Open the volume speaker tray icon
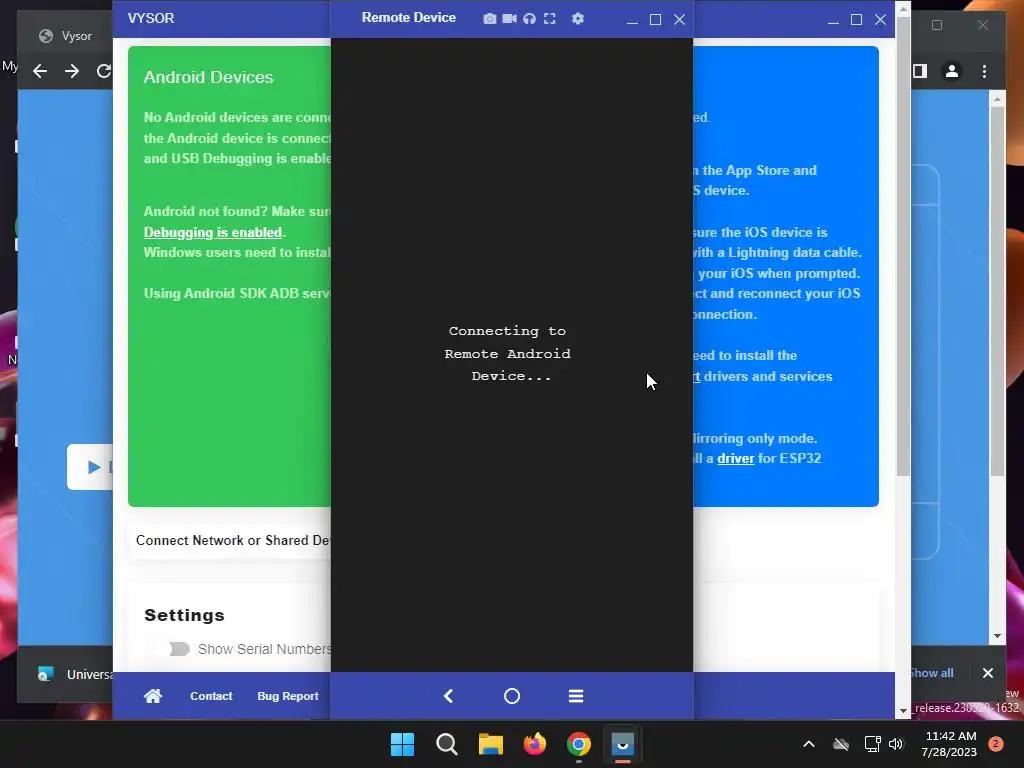Screen dimensions: 1024x768 pos(896,744)
